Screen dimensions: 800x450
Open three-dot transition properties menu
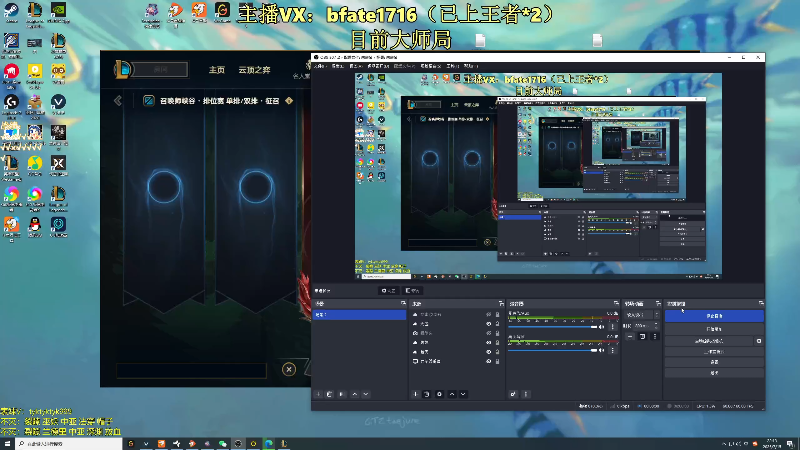pos(655,337)
